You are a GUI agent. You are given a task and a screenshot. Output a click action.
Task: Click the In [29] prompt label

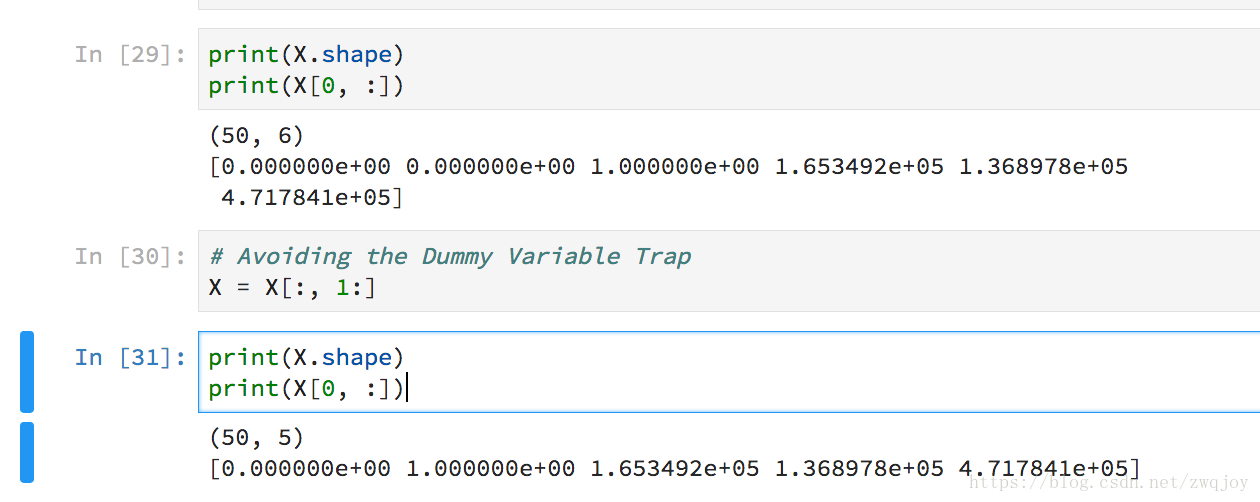pos(130,54)
